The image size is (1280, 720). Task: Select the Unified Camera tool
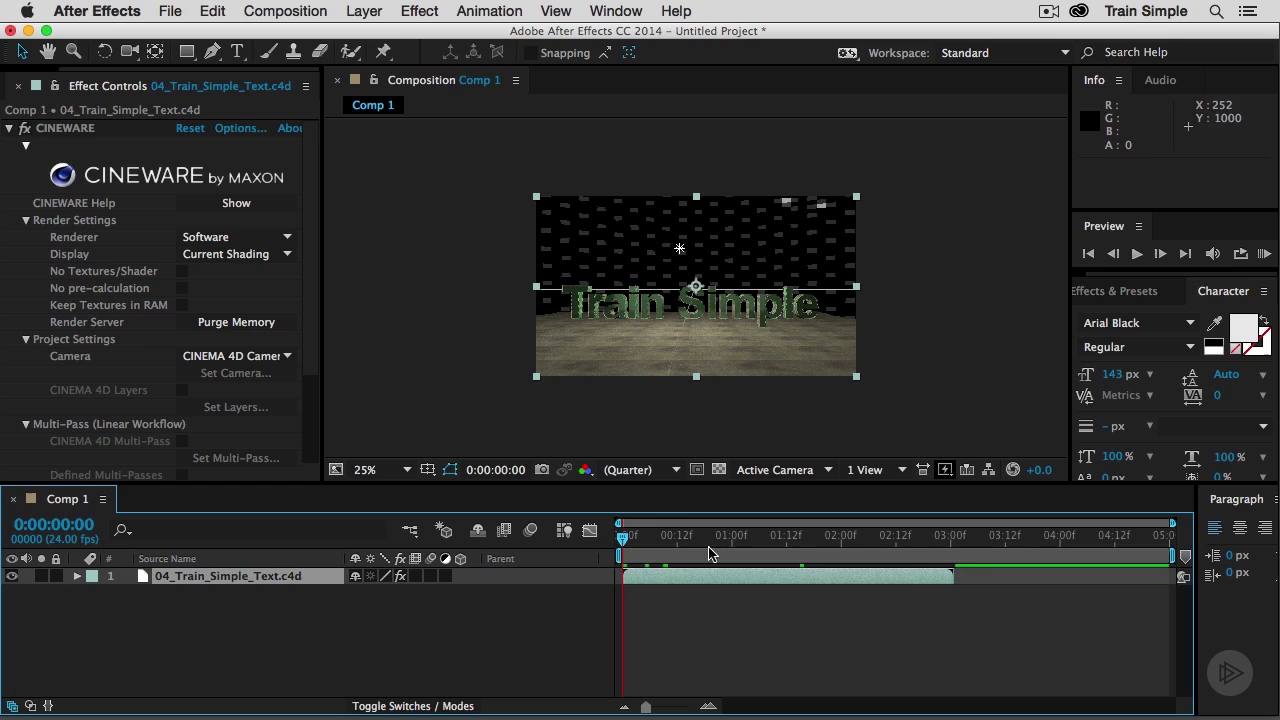[130, 51]
